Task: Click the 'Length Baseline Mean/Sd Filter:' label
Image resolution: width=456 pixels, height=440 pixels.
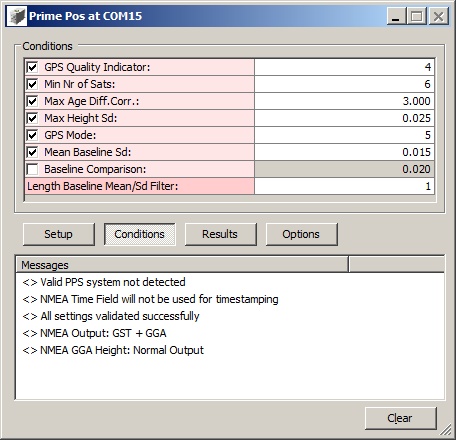Action: pyautogui.click(x=102, y=186)
